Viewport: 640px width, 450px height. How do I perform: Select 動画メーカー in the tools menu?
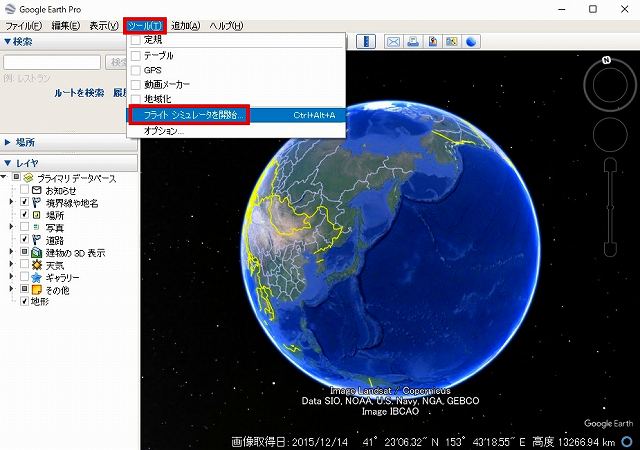237,85
